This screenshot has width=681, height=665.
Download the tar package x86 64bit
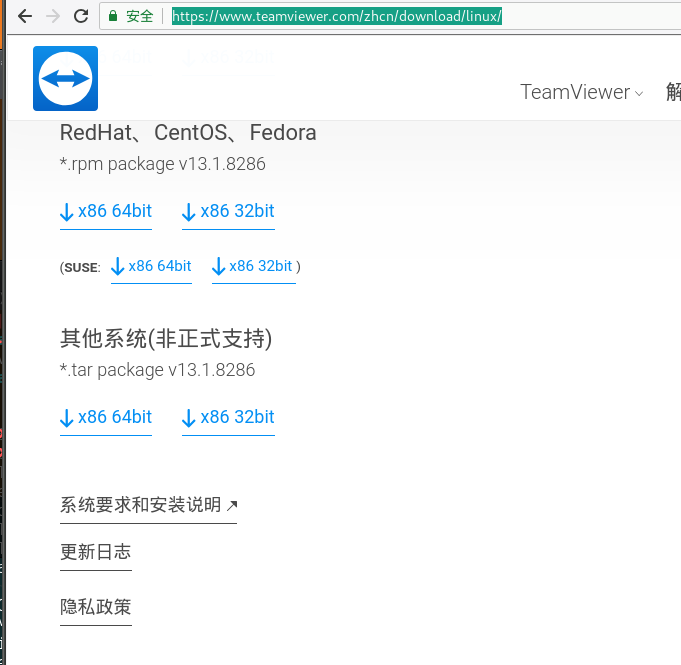(x=106, y=417)
